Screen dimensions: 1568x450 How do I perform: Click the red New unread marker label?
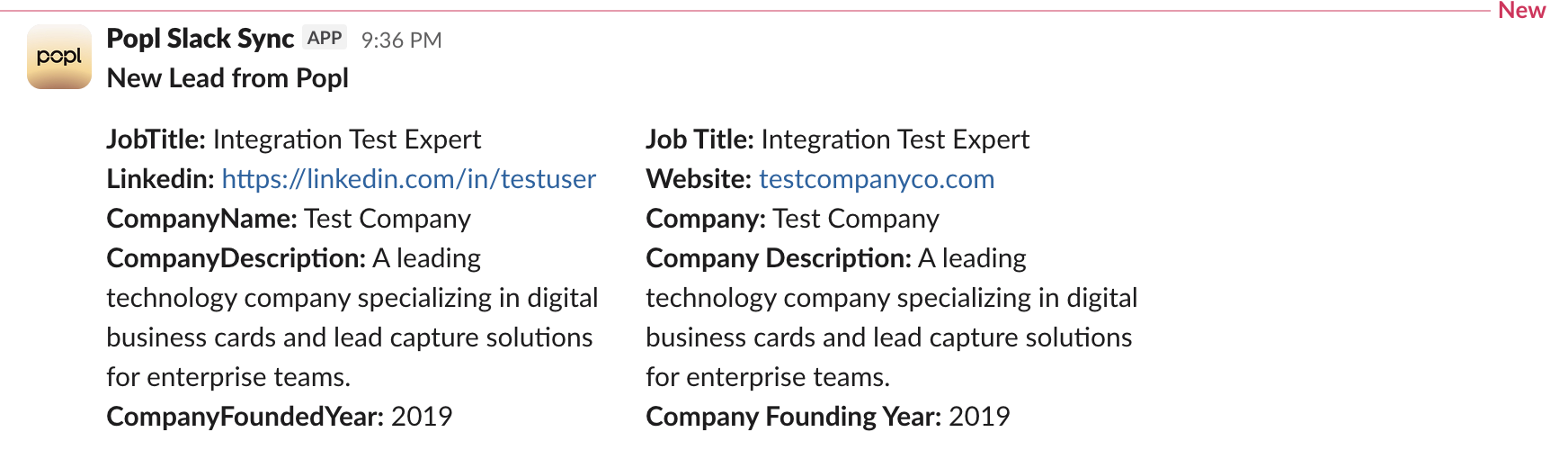click(x=1521, y=11)
